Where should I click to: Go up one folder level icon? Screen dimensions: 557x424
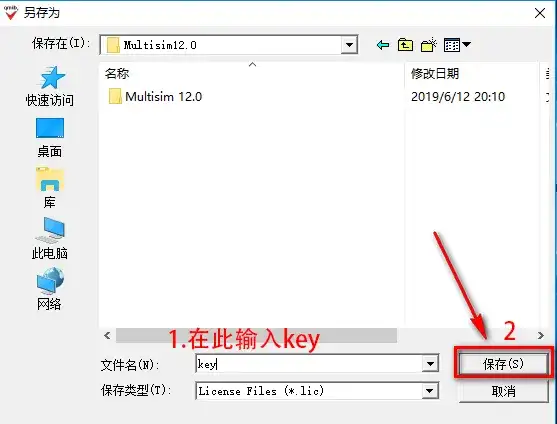[x=405, y=45]
